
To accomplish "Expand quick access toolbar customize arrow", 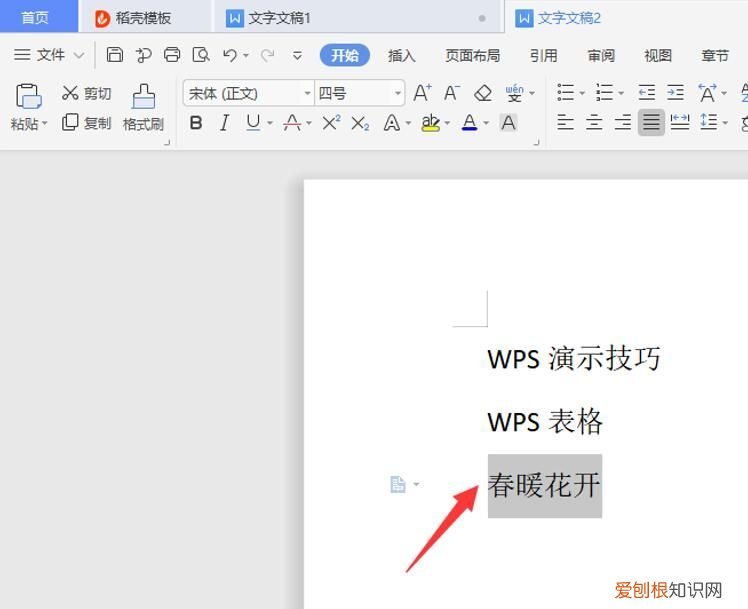I will 297,56.
